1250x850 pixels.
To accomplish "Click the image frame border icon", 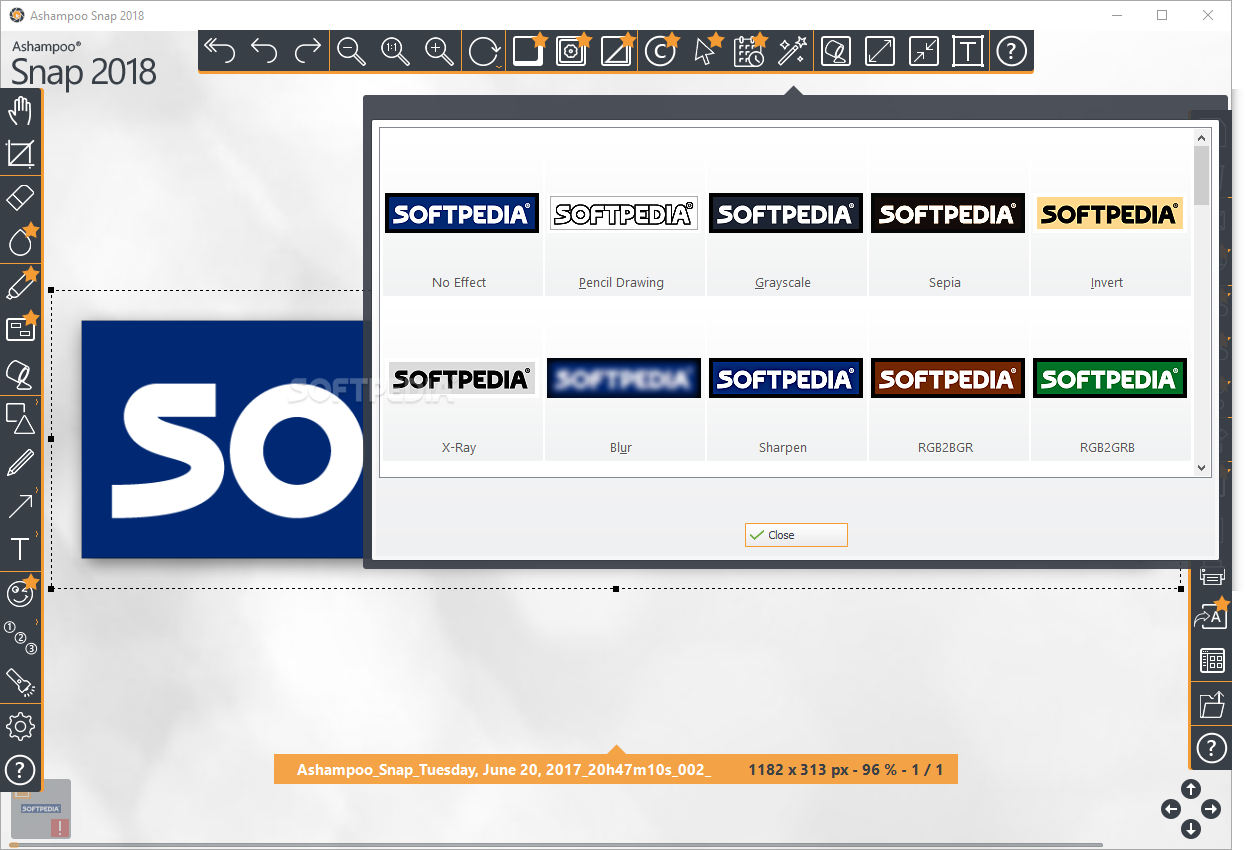I will pyautogui.click(x=572, y=51).
